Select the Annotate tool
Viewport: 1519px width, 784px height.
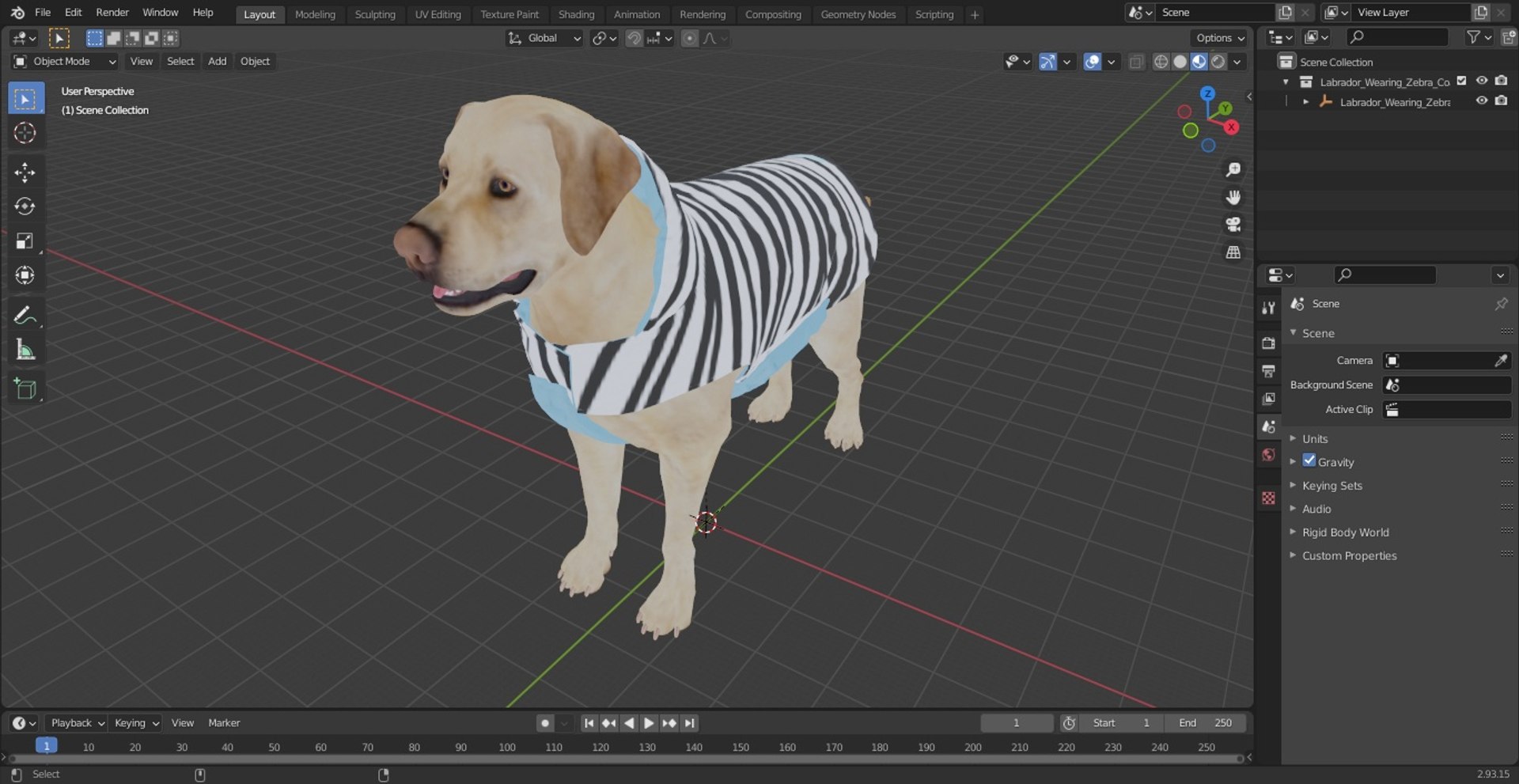[x=25, y=315]
